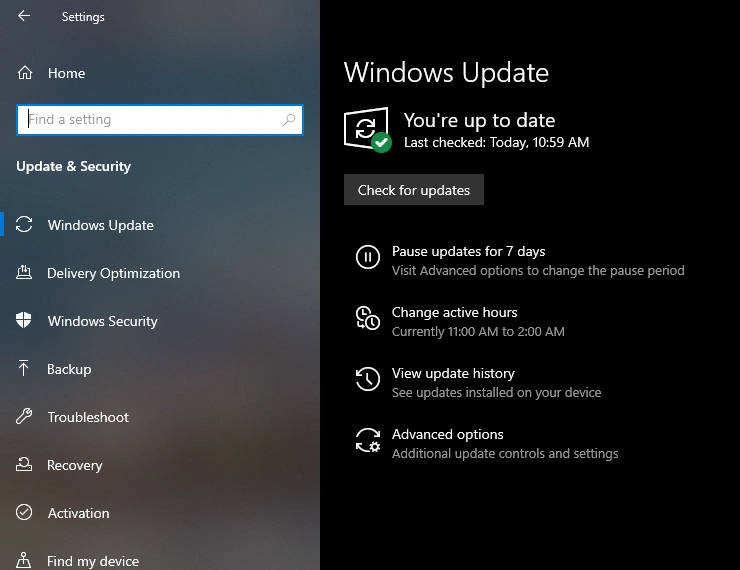740x570 pixels.
Task: Click the Backup arrow icon
Action: tap(23, 369)
